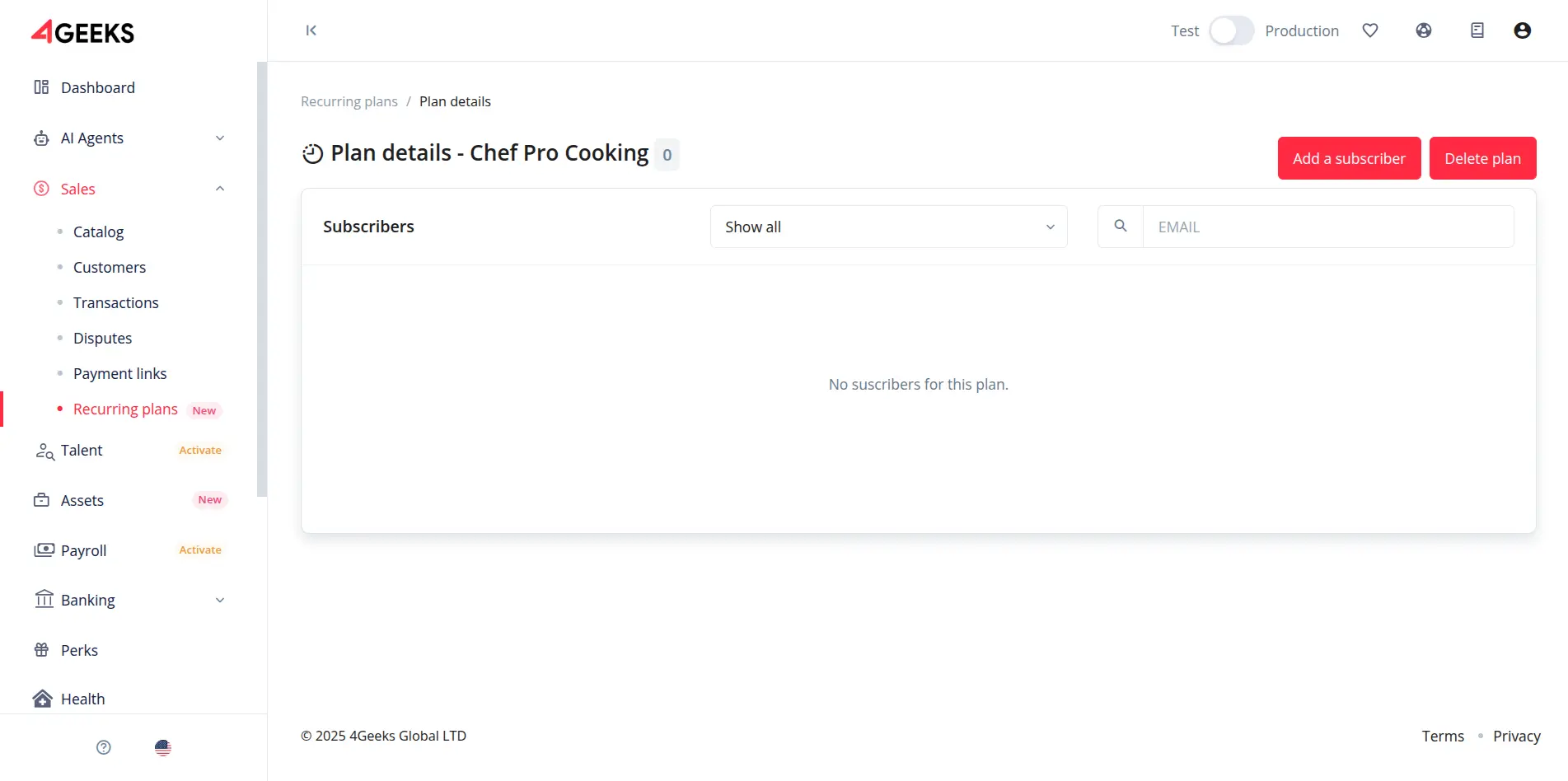The image size is (1568, 781).
Task: Click the sidebar vertical scrollbar
Action: click(x=262, y=280)
